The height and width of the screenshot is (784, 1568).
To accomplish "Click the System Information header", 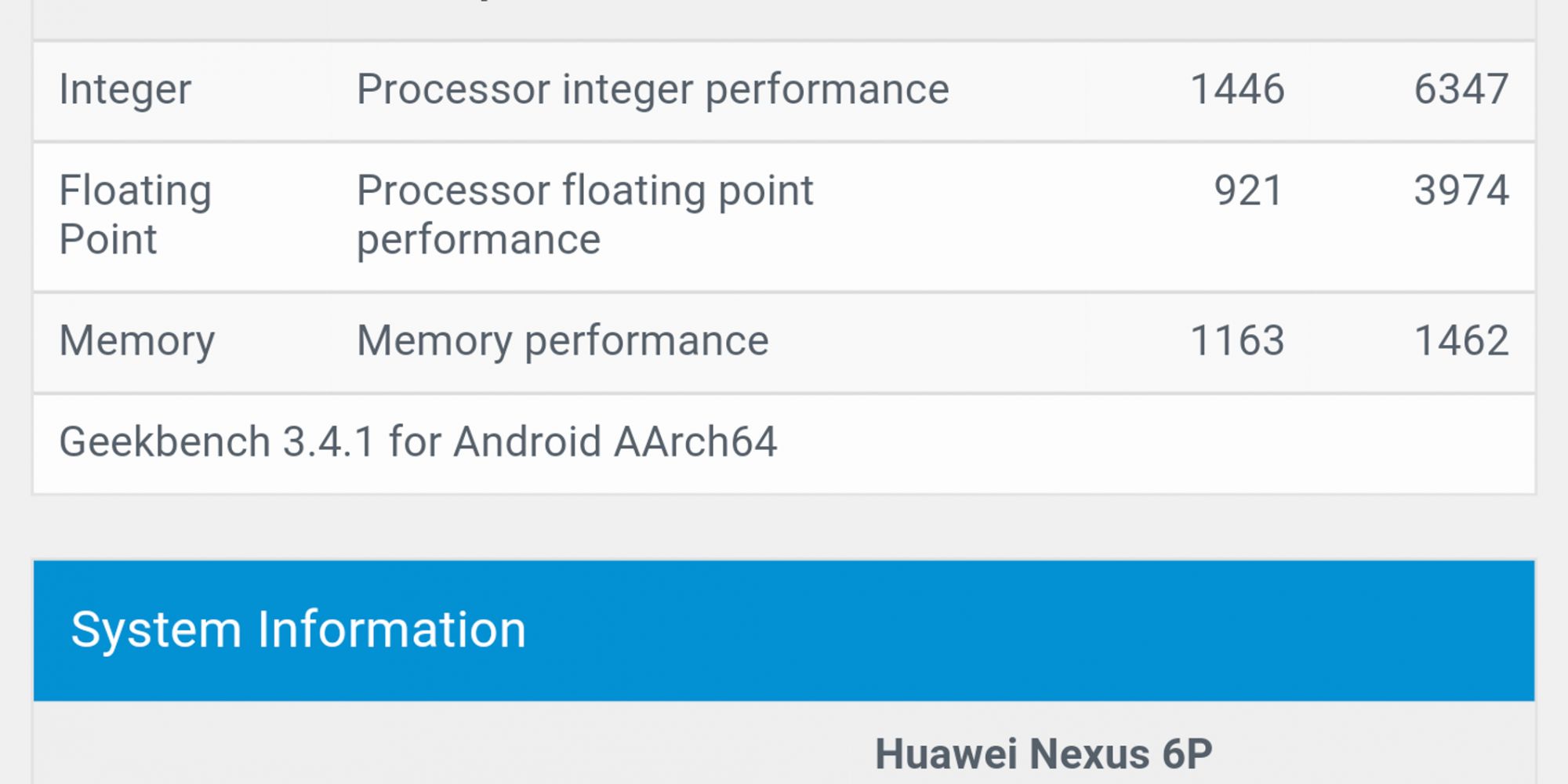I will 784,630.
